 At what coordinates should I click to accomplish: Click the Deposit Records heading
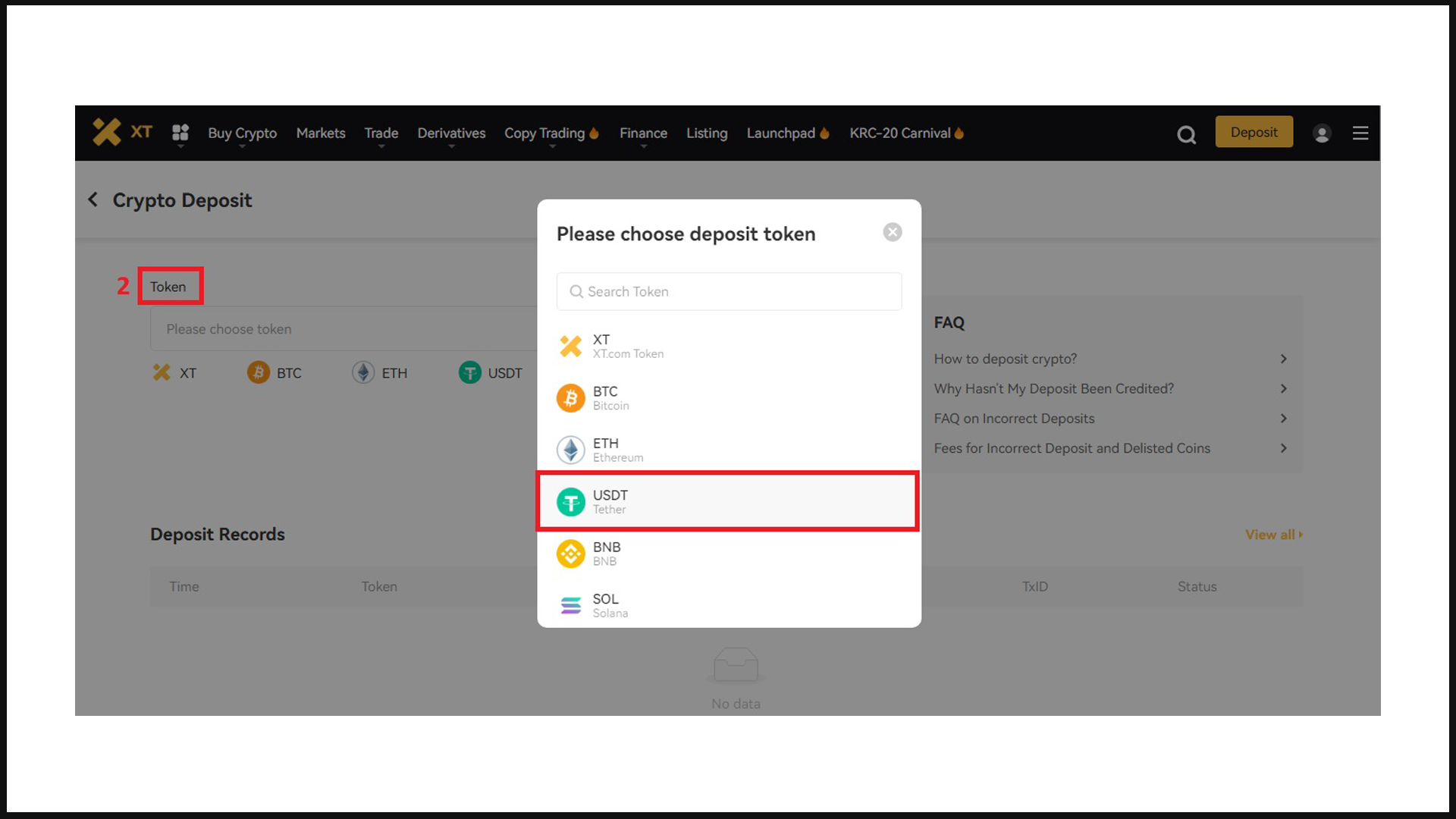217,534
